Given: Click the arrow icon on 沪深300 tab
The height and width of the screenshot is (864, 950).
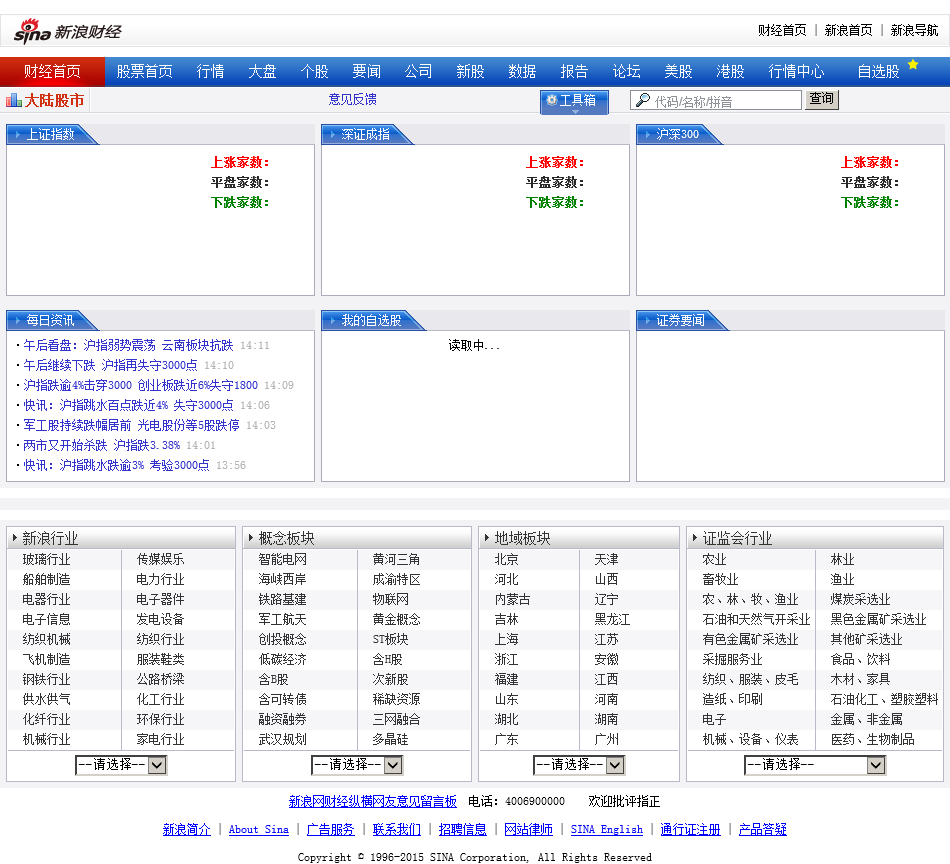Looking at the screenshot, I should (648, 135).
